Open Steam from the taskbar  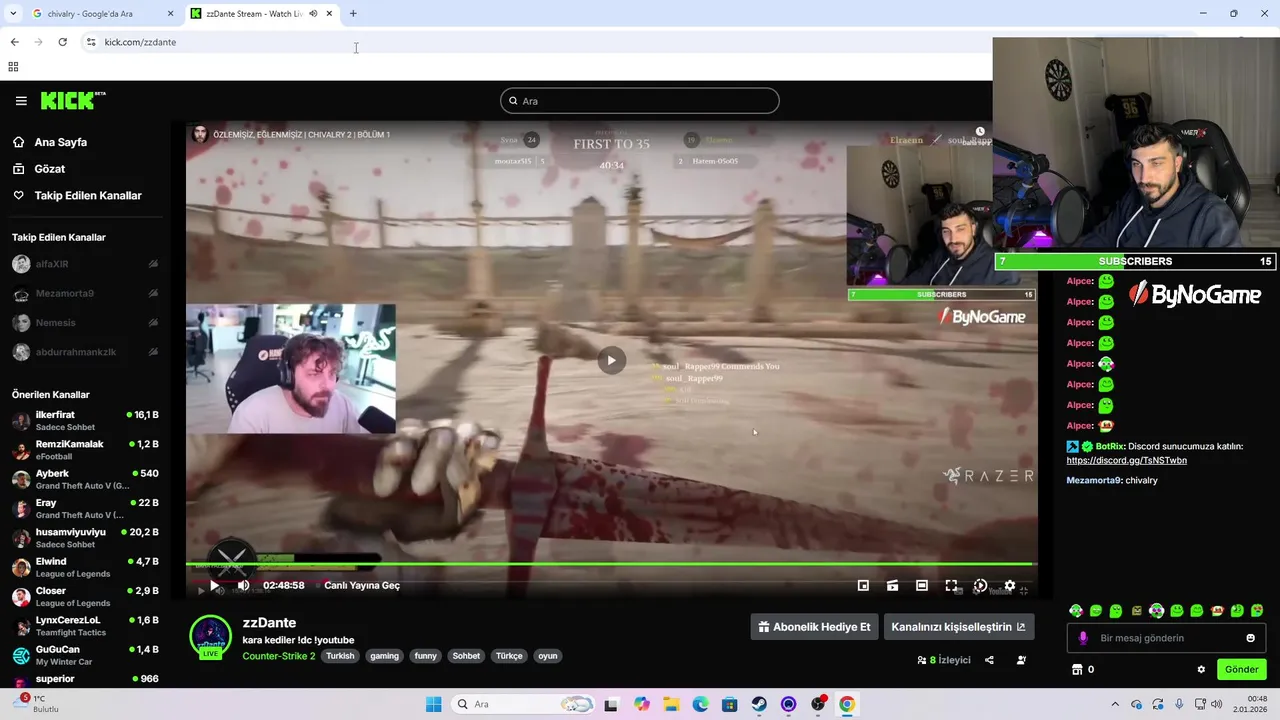759,704
